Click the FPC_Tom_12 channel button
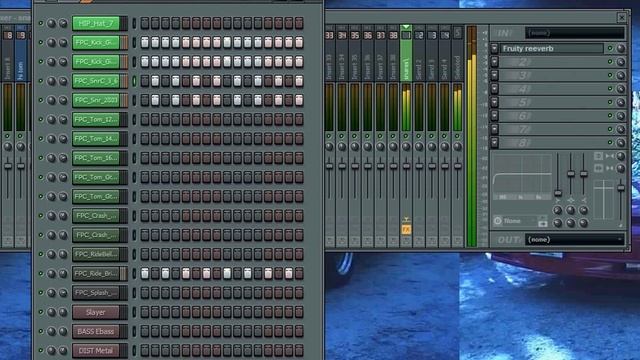 [96, 119]
